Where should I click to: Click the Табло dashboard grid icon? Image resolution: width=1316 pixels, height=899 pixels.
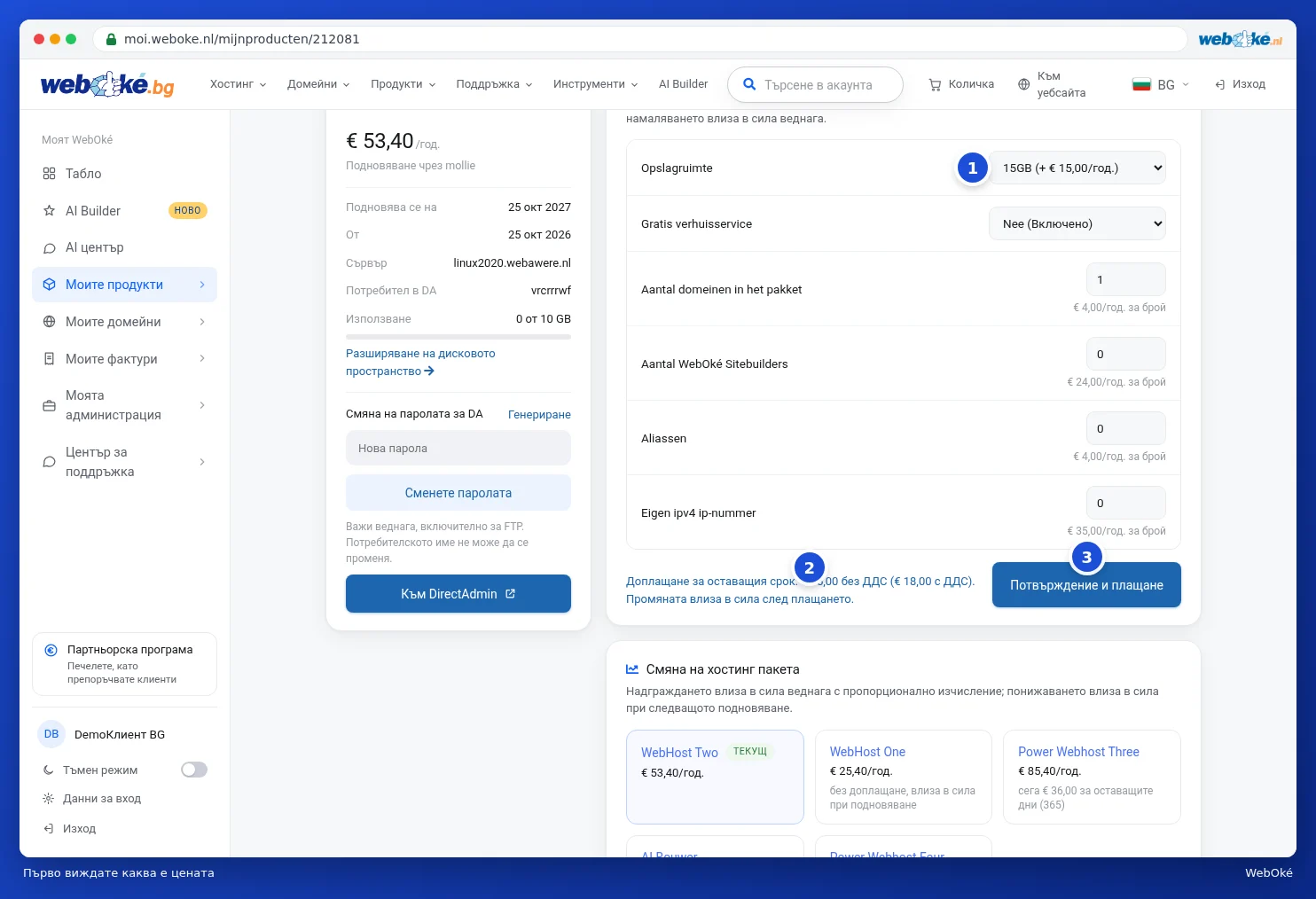tap(49, 174)
